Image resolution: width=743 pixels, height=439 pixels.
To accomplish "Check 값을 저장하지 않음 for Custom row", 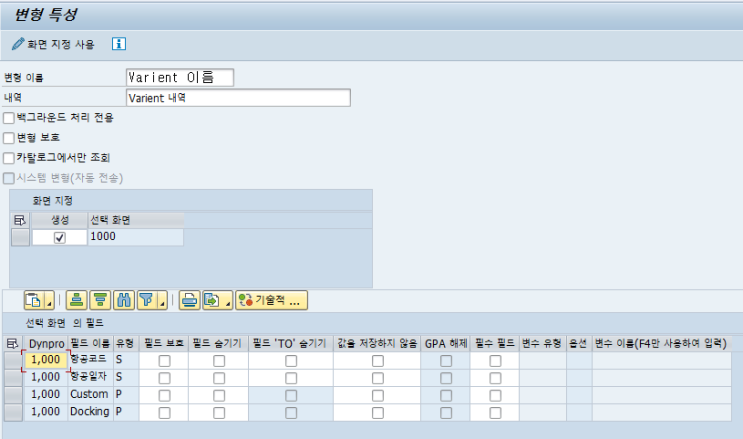I will pyautogui.click(x=378, y=396).
